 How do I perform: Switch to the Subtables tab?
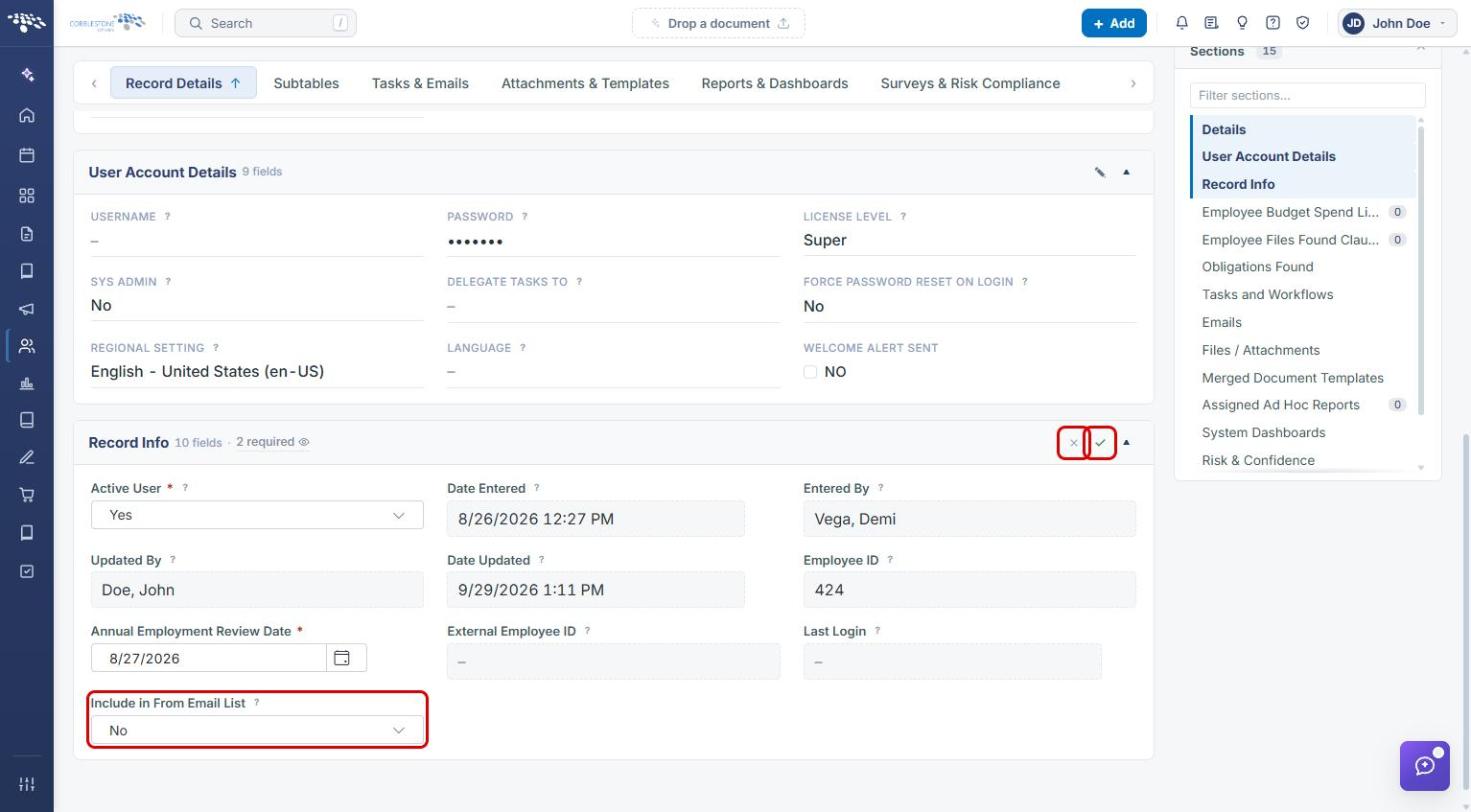(306, 83)
